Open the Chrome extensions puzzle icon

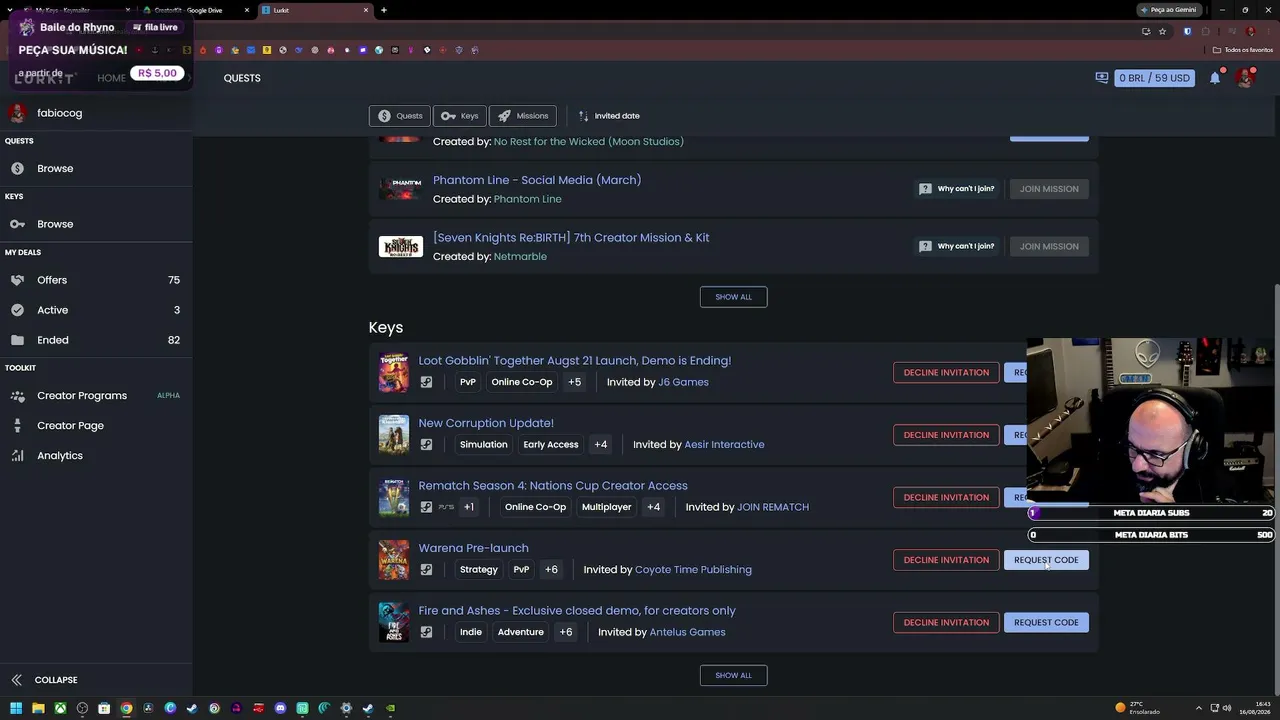[1206, 31]
